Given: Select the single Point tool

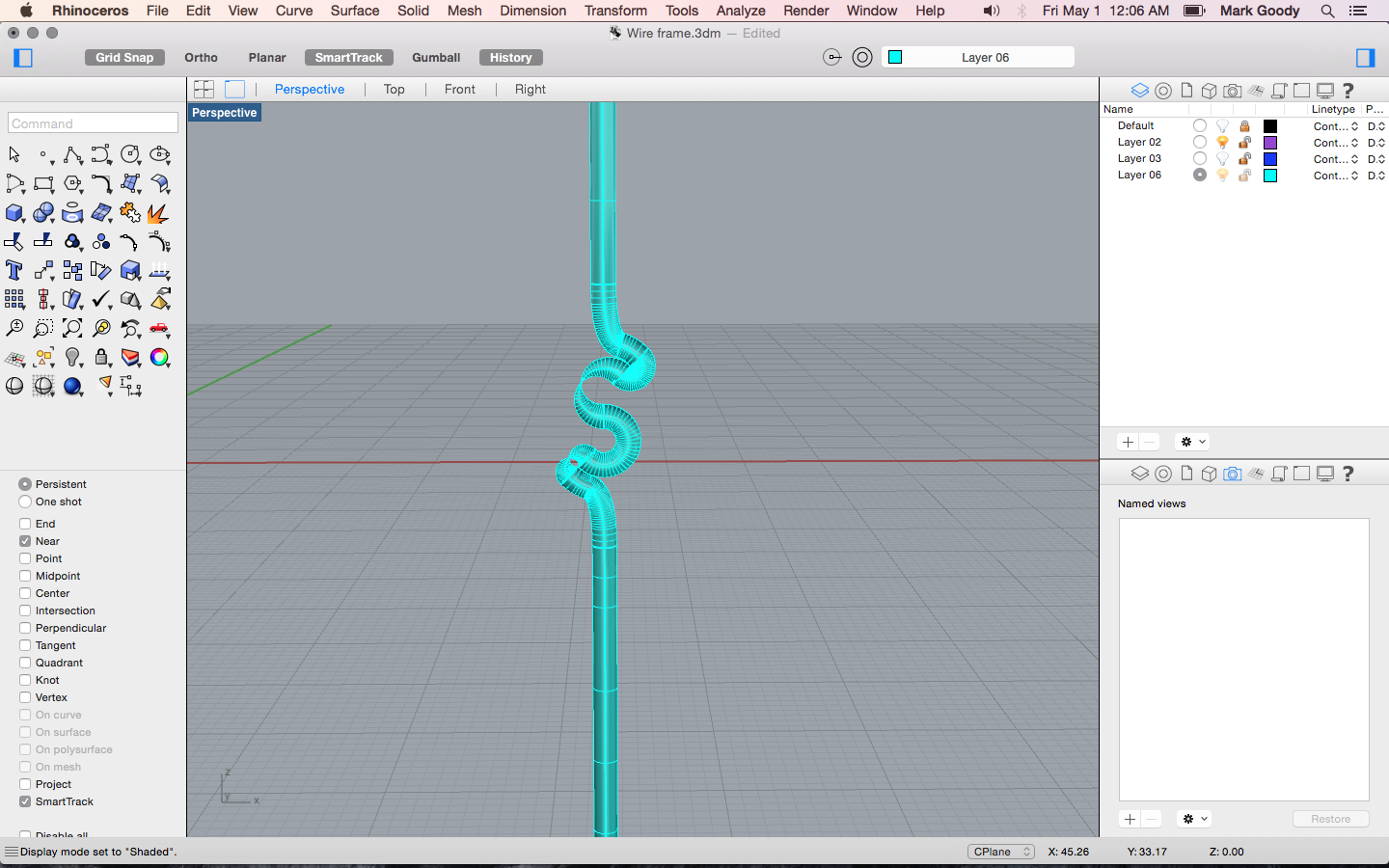Looking at the screenshot, I should (43, 155).
